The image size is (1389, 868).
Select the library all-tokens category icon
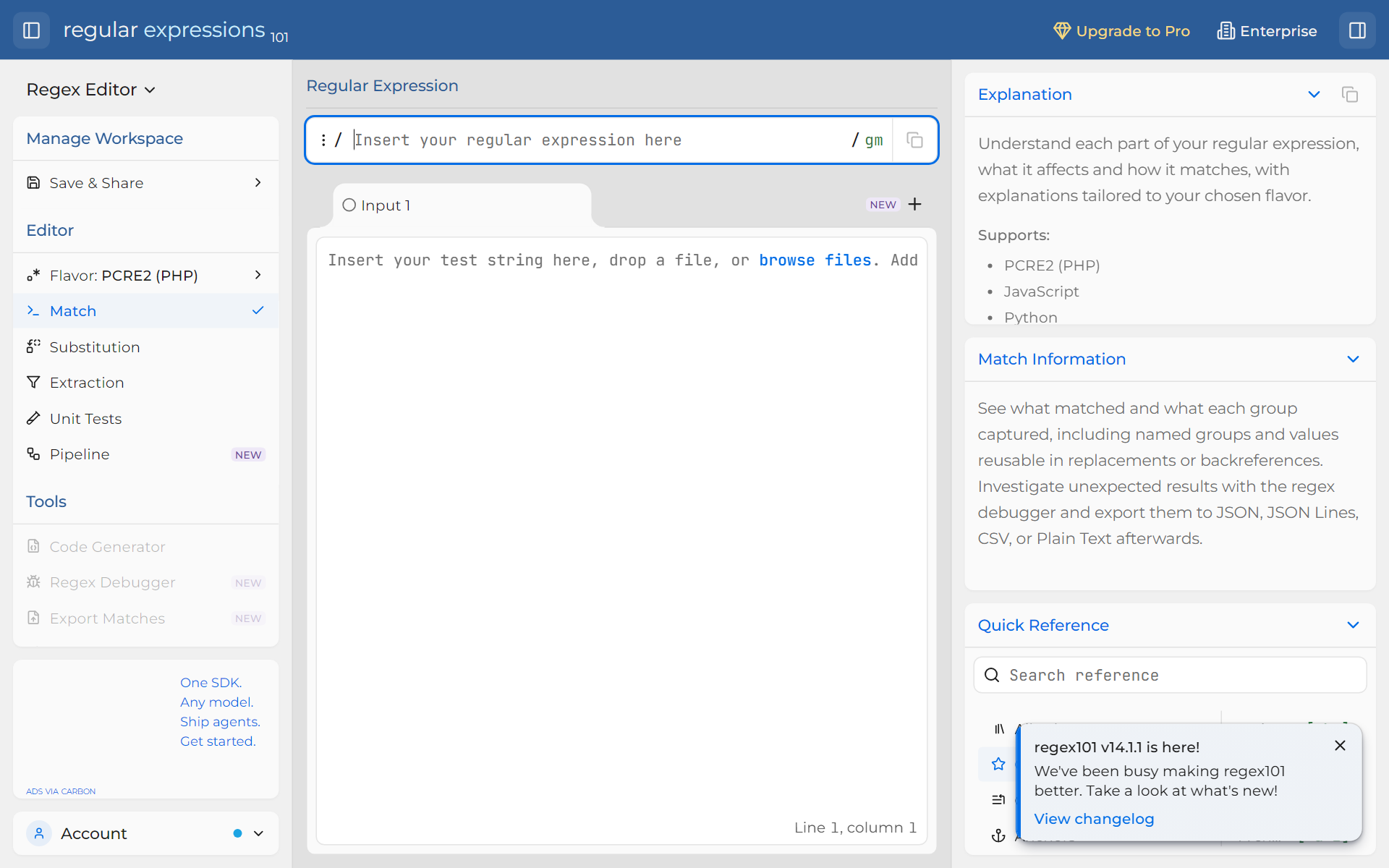pos(998,729)
